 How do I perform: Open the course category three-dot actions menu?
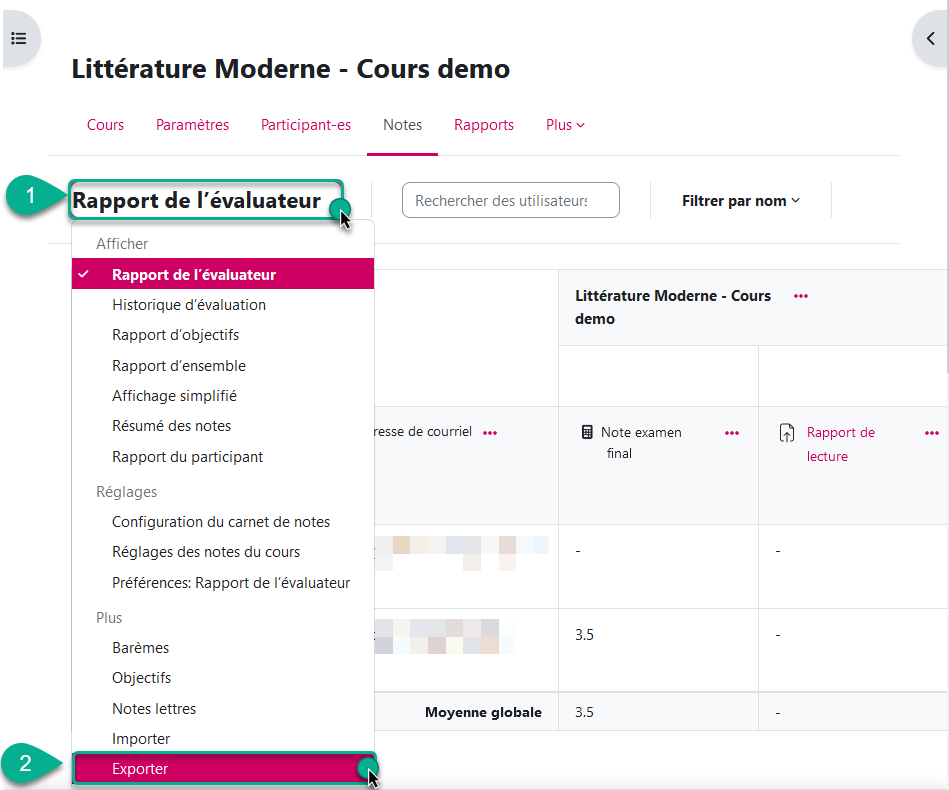[x=800, y=296]
